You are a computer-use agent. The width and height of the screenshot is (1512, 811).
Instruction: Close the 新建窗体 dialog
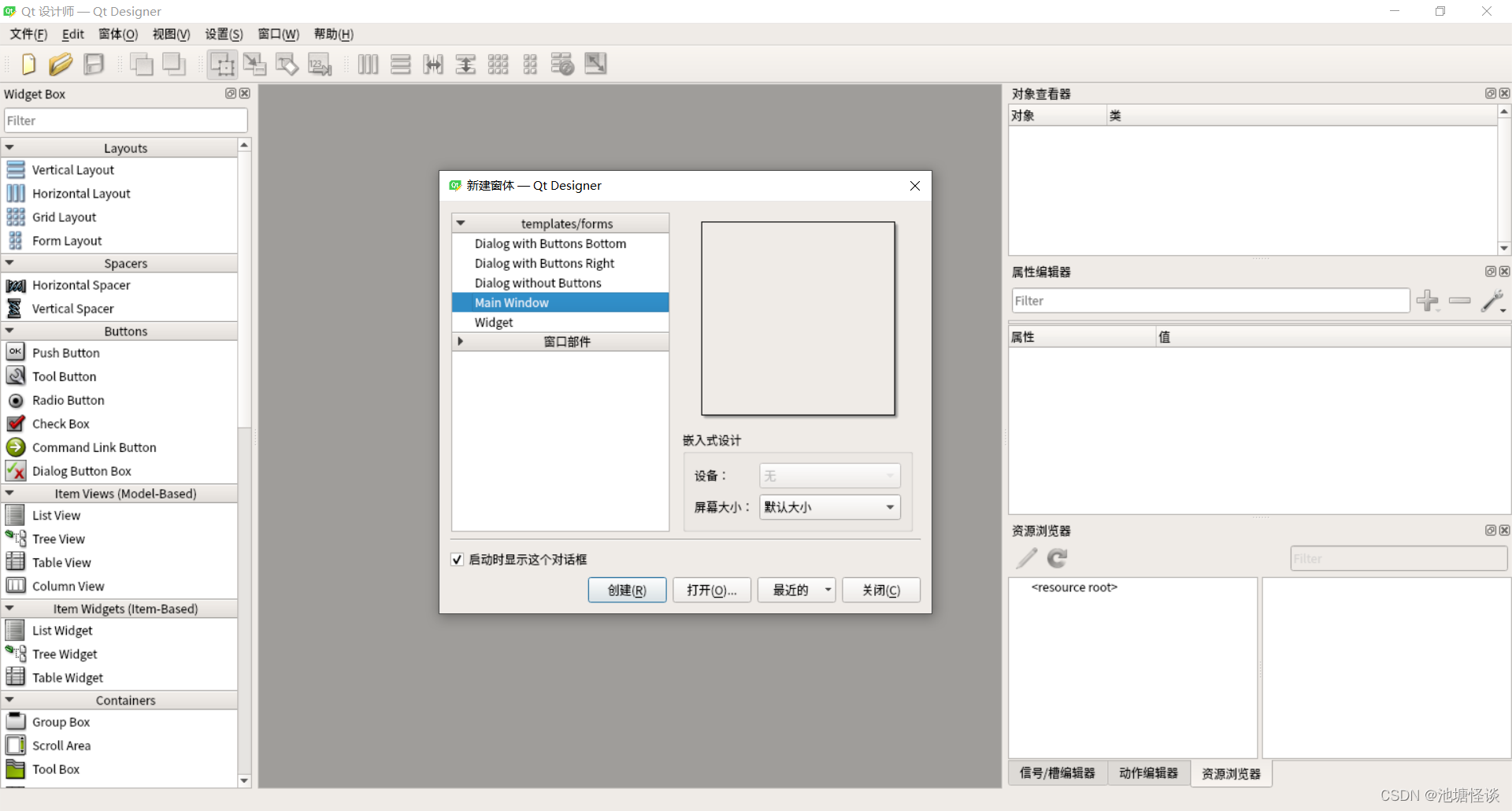914,186
